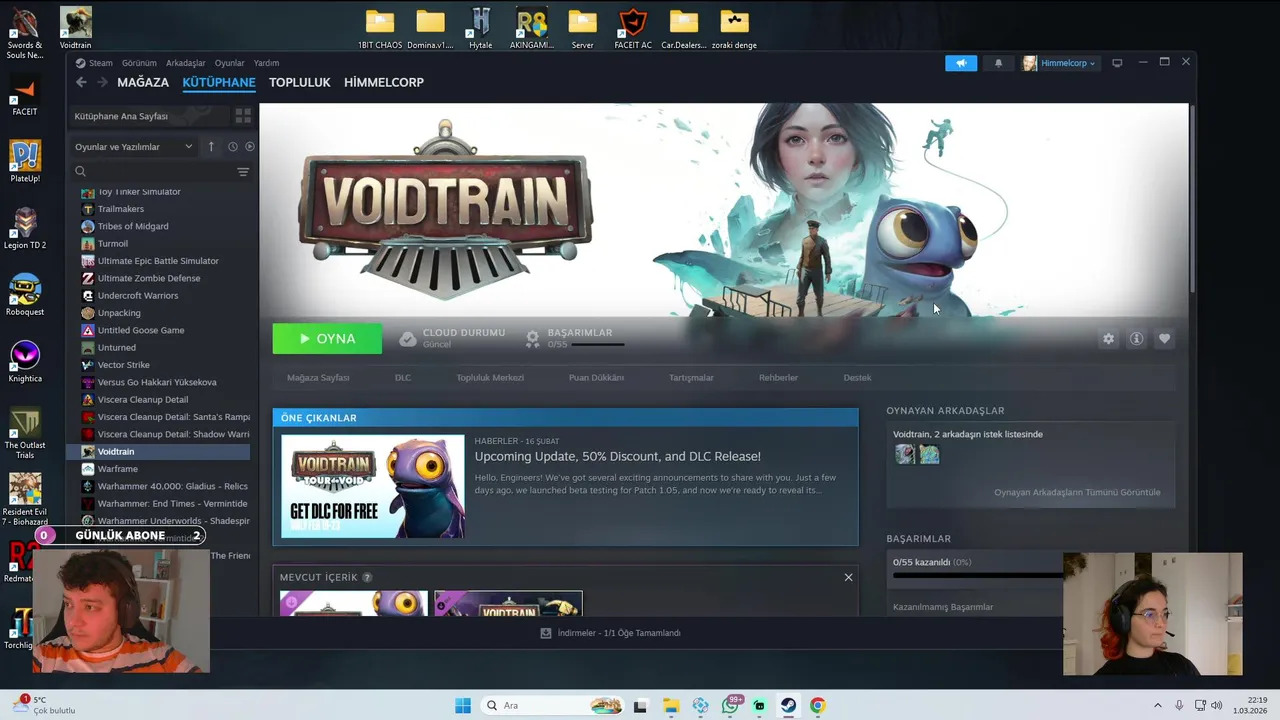The image size is (1280, 720).
Task: Open Windows Start menu
Action: [463, 705]
